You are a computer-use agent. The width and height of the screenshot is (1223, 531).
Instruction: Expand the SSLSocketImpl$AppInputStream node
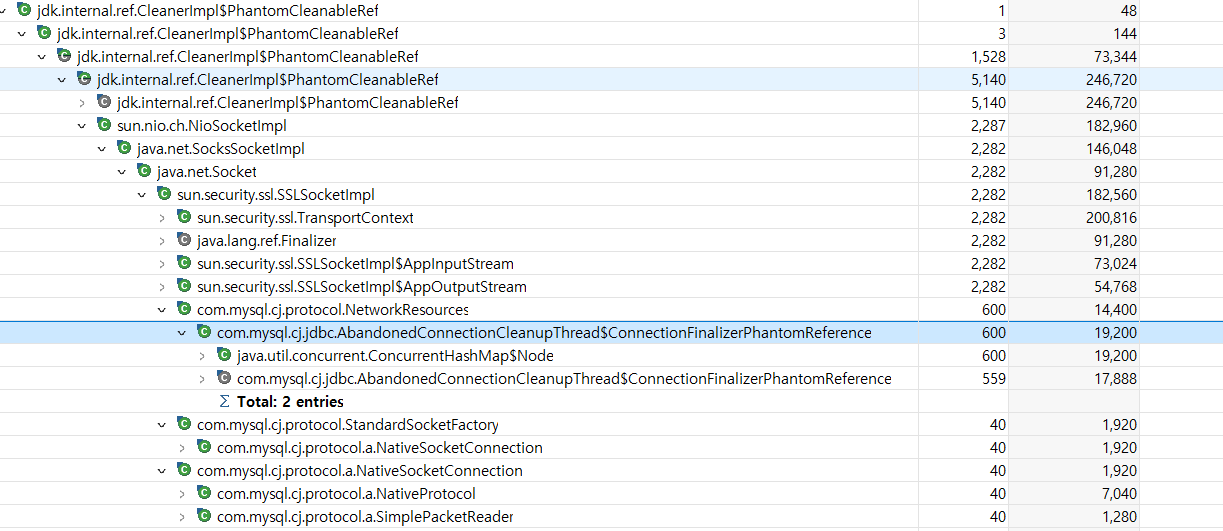pos(162,263)
